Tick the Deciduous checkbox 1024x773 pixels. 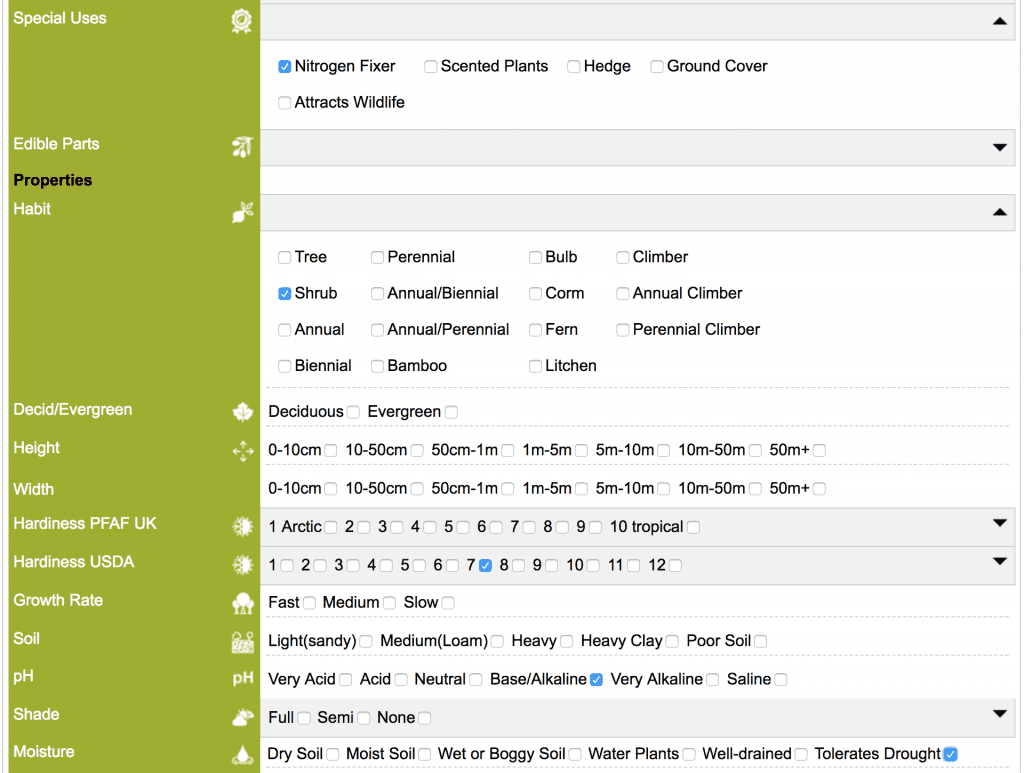click(353, 412)
